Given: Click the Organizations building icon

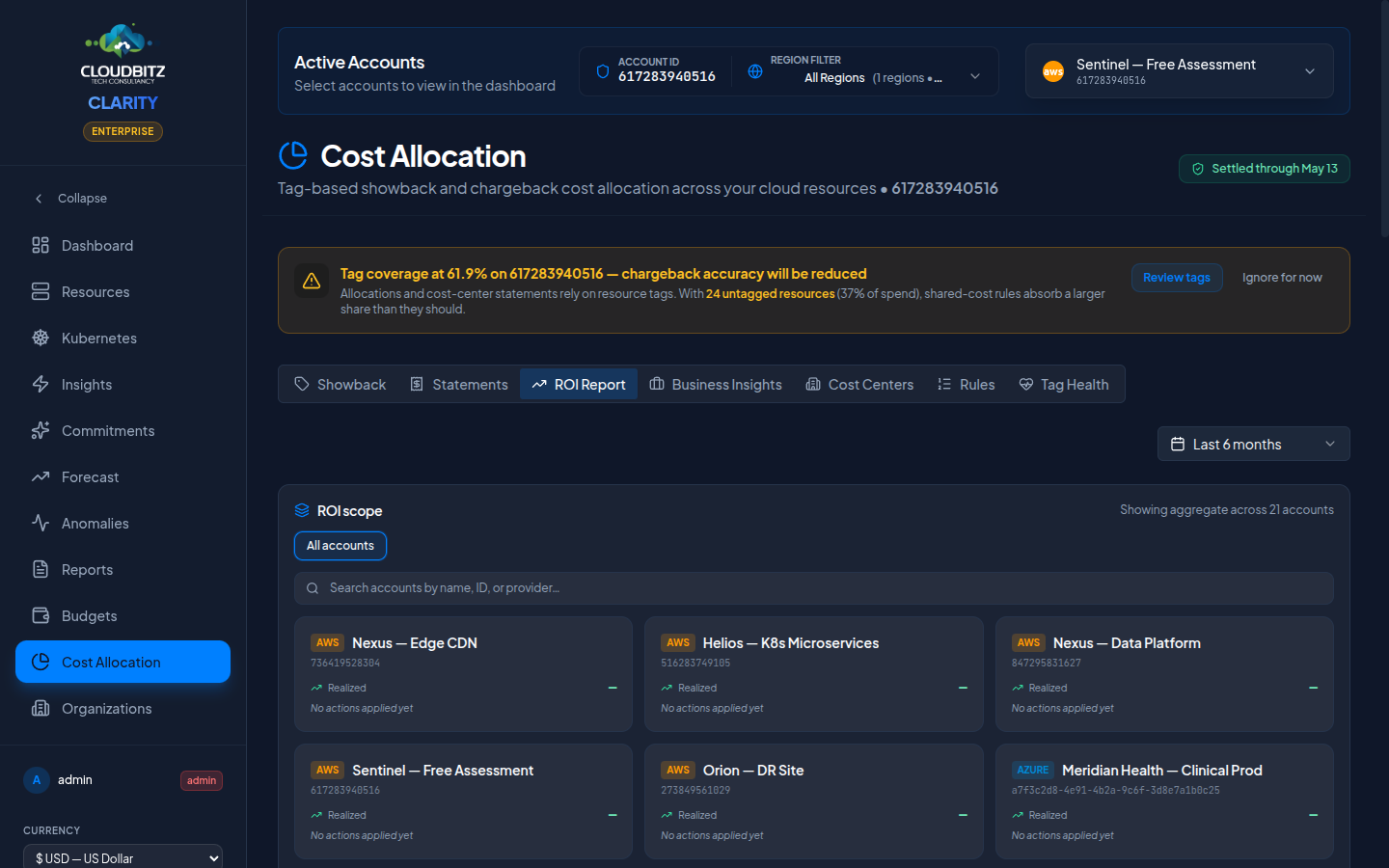Looking at the screenshot, I should click(41, 708).
